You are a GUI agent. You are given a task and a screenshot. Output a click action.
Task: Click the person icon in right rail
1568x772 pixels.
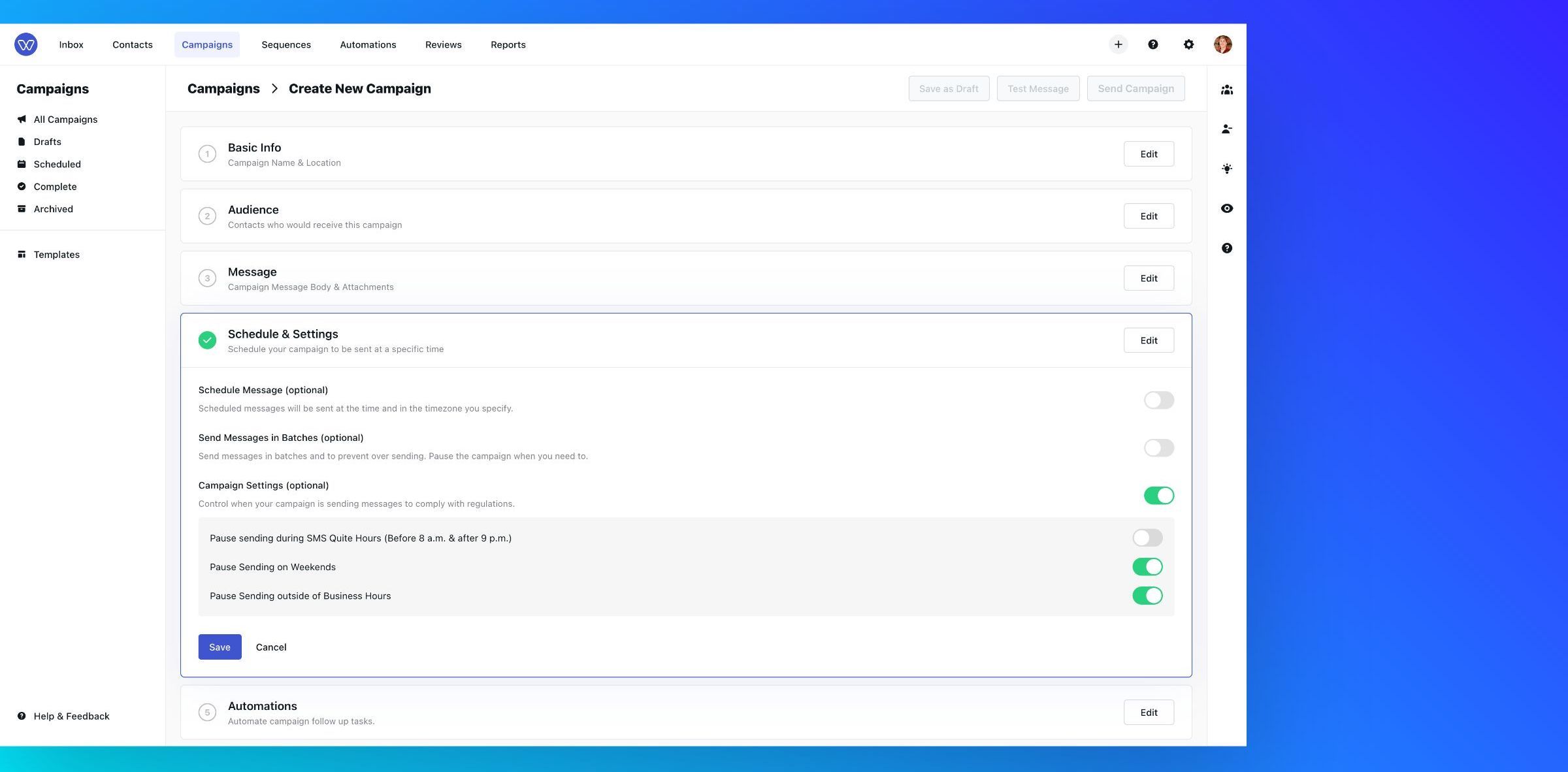click(1226, 129)
